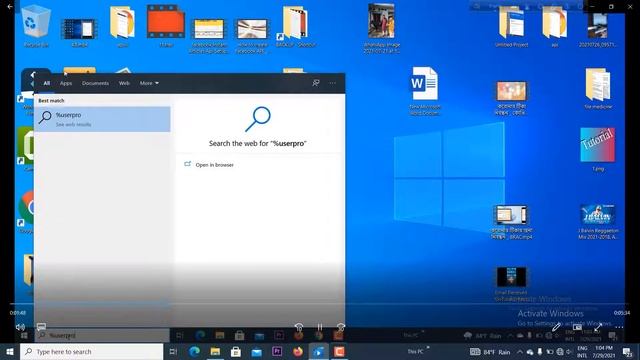
Task: Open the Action Center notifications icon
Action: (628, 352)
